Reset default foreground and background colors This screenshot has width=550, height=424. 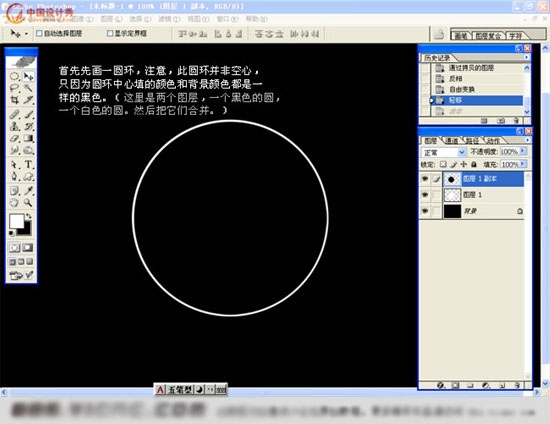pos(11,233)
